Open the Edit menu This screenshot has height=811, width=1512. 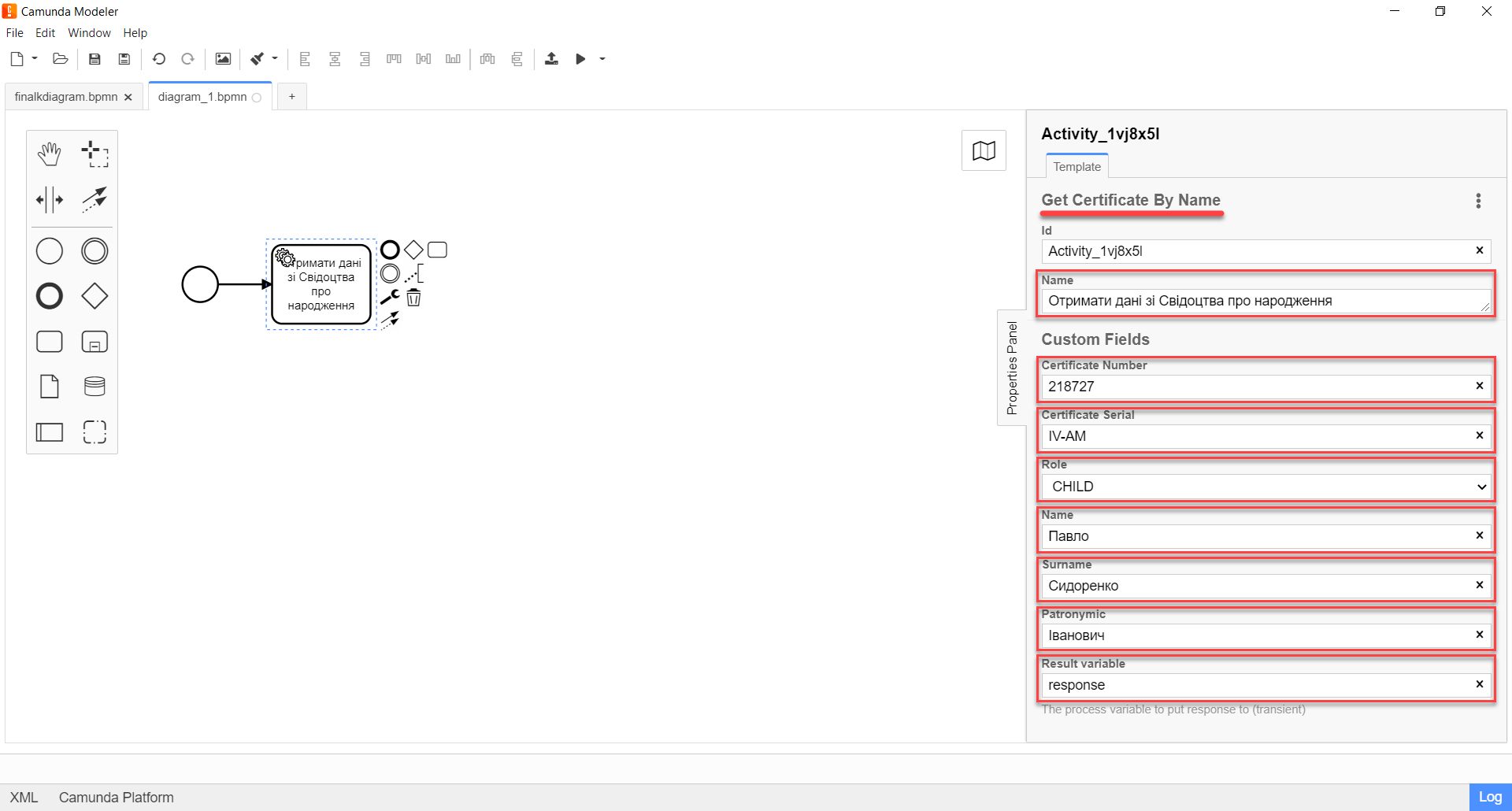(x=45, y=33)
